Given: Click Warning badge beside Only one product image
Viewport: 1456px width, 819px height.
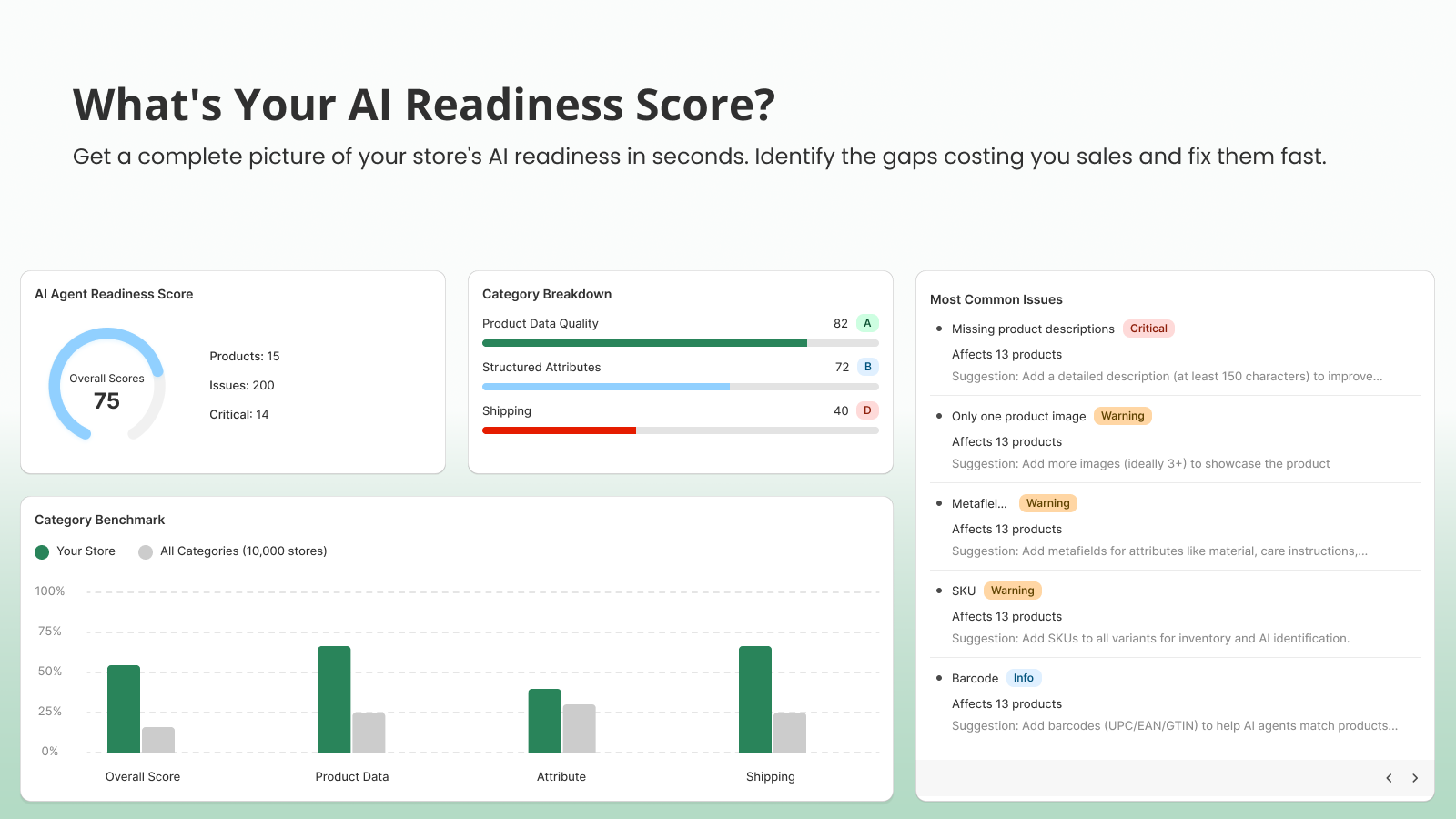Looking at the screenshot, I should pyautogui.click(x=1123, y=416).
